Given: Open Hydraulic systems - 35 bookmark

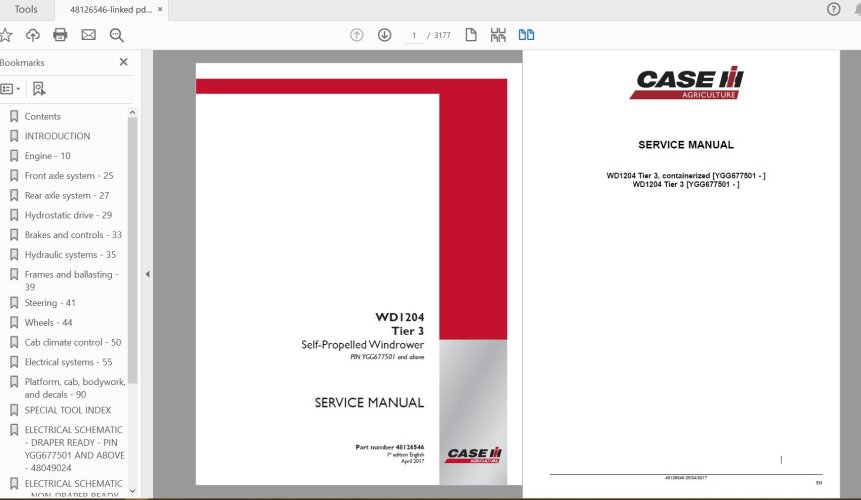Looking at the screenshot, I should pyautogui.click(x=70, y=255).
